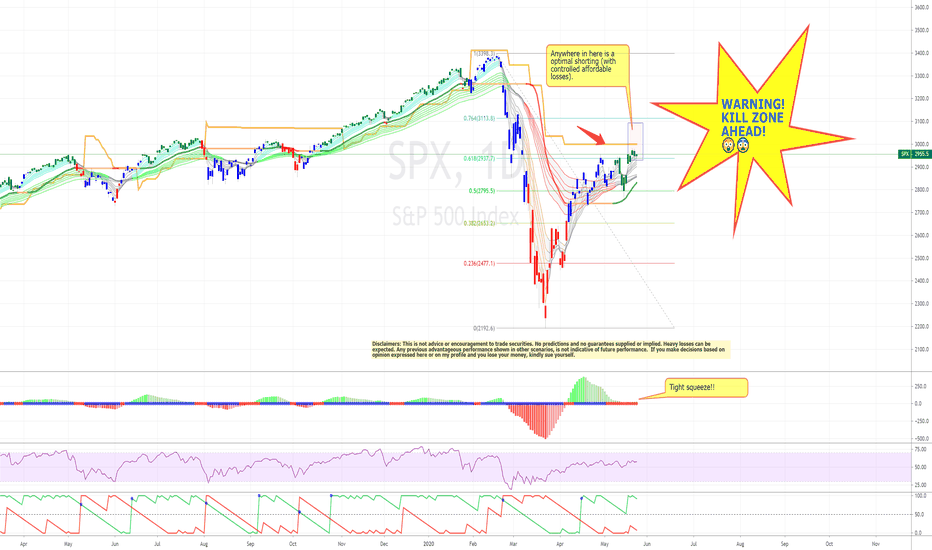Click the first scared-face emoji in the star
The width and height of the screenshot is (932, 550).
tap(728, 145)
